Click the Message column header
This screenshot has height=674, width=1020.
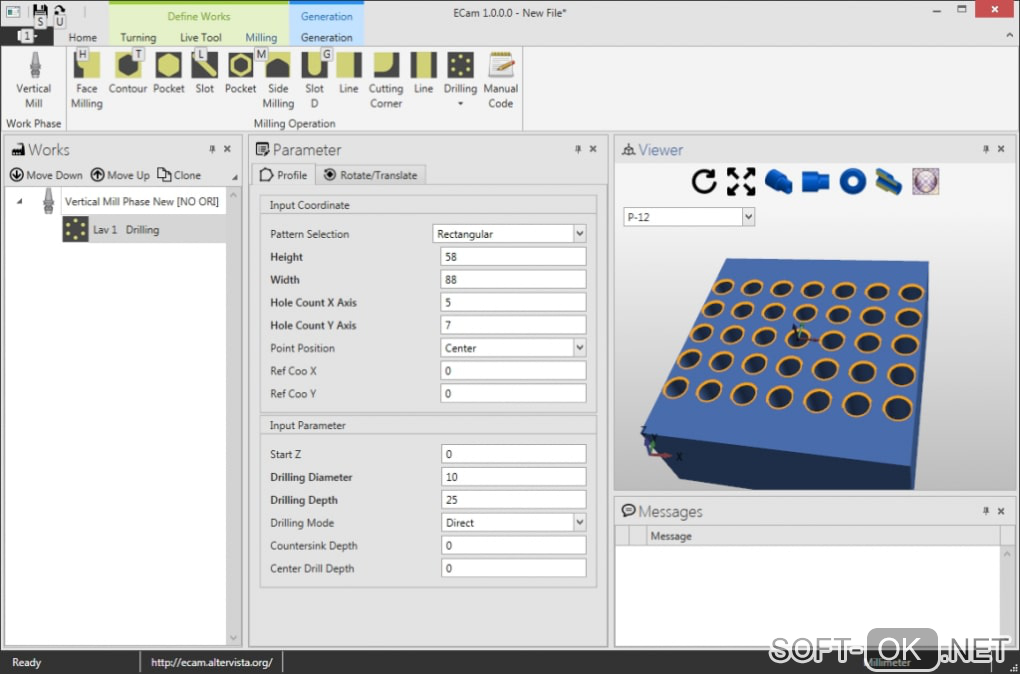(823, 536)
